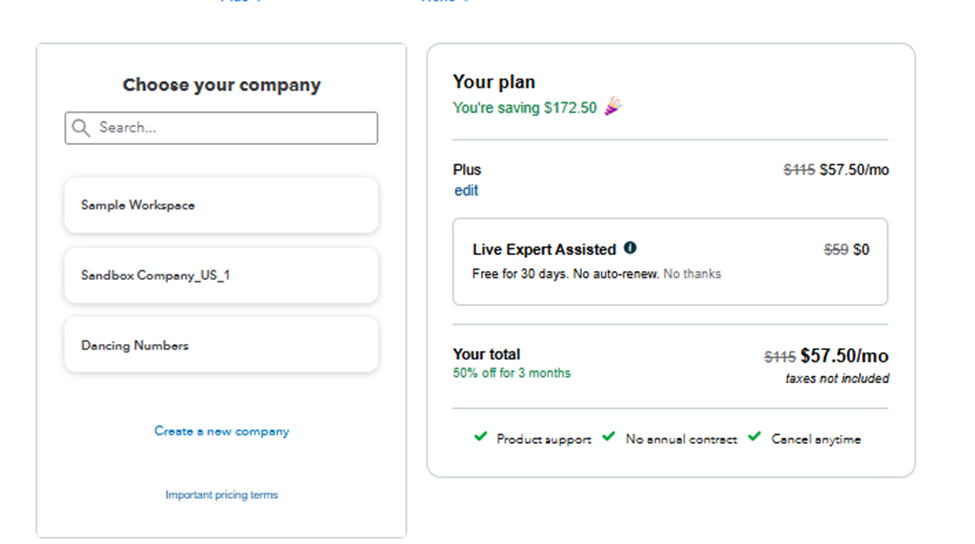The width and height of the screenshot is (975, 544).
Task: Click checkmark beside No annual contract
Action: click(x=608, y=437)
